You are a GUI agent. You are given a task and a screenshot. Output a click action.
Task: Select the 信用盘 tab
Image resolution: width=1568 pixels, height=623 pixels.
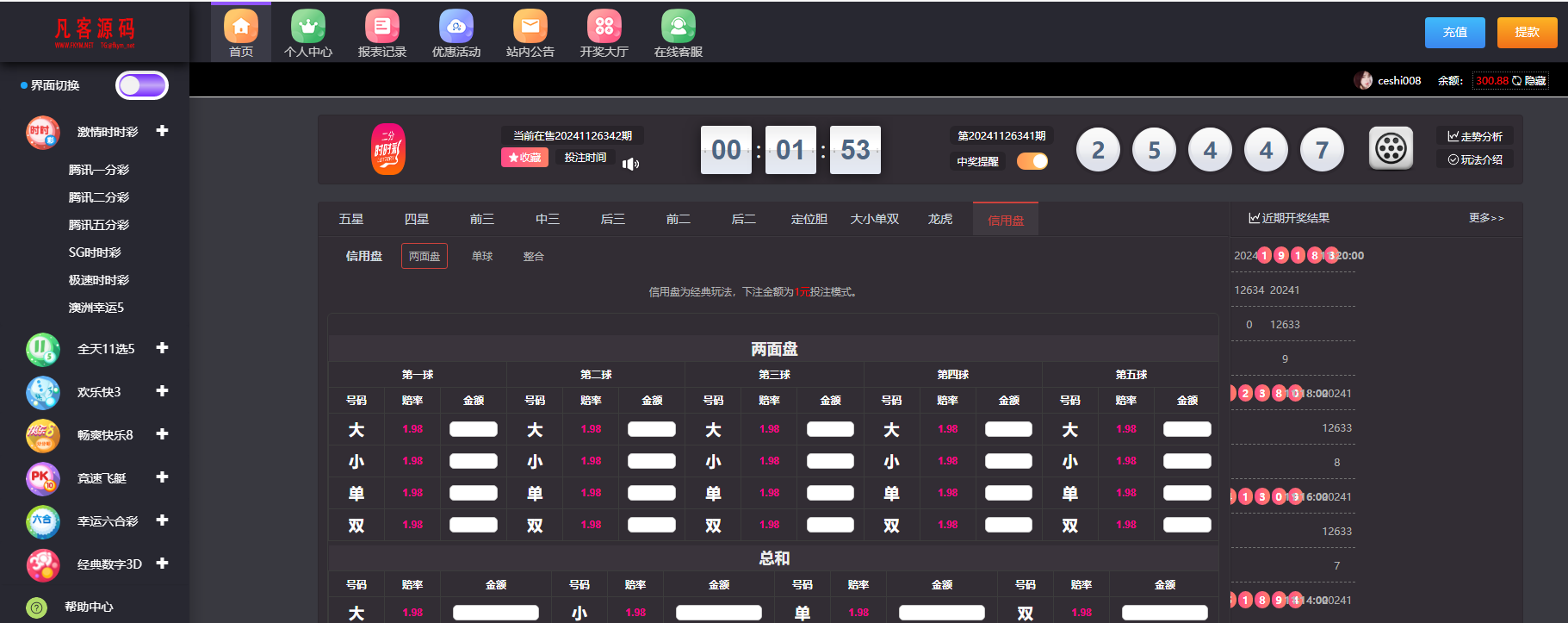pyautogui.click(x=1006, y=220)
